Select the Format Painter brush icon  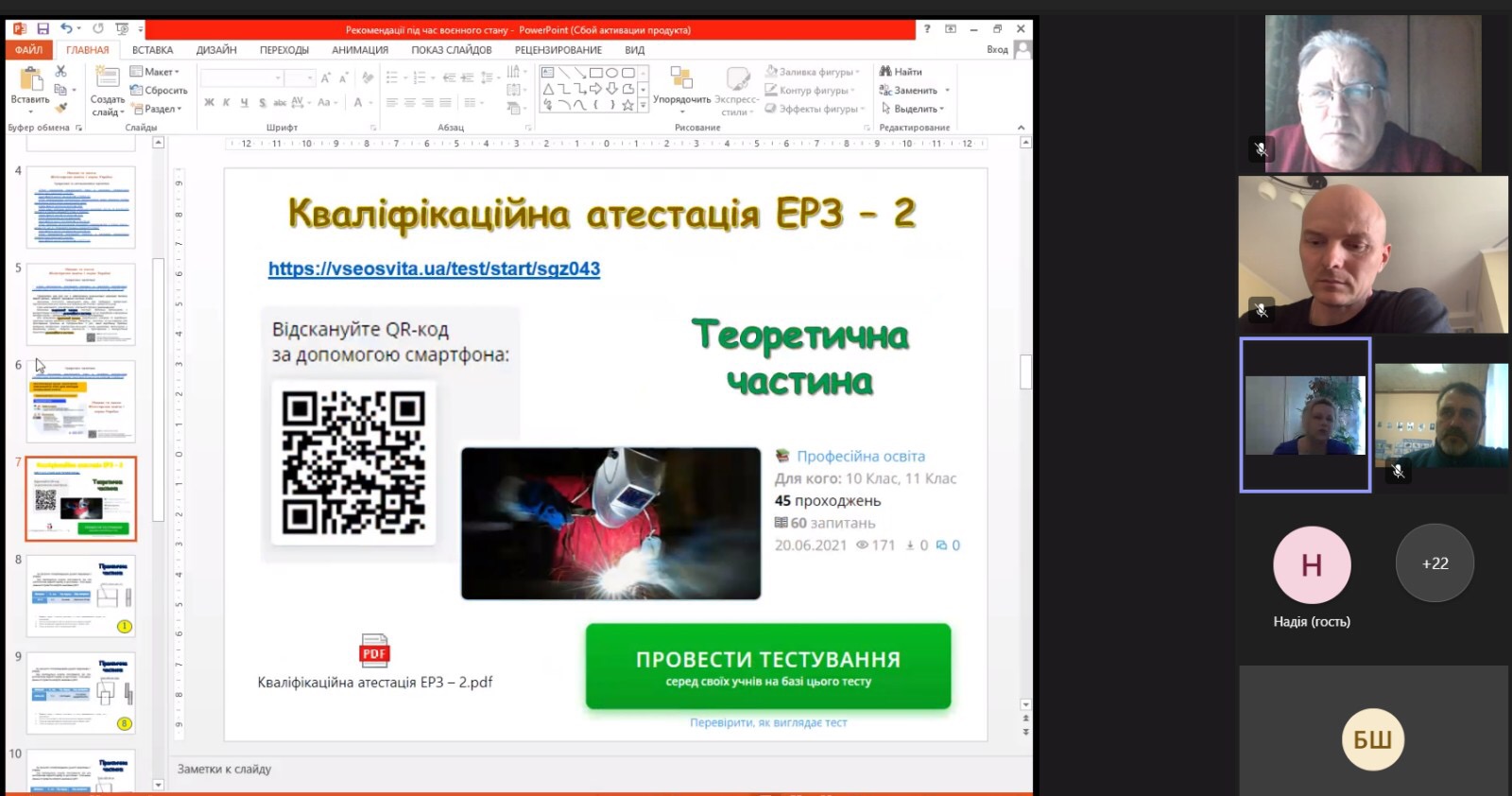pos(61,108)
